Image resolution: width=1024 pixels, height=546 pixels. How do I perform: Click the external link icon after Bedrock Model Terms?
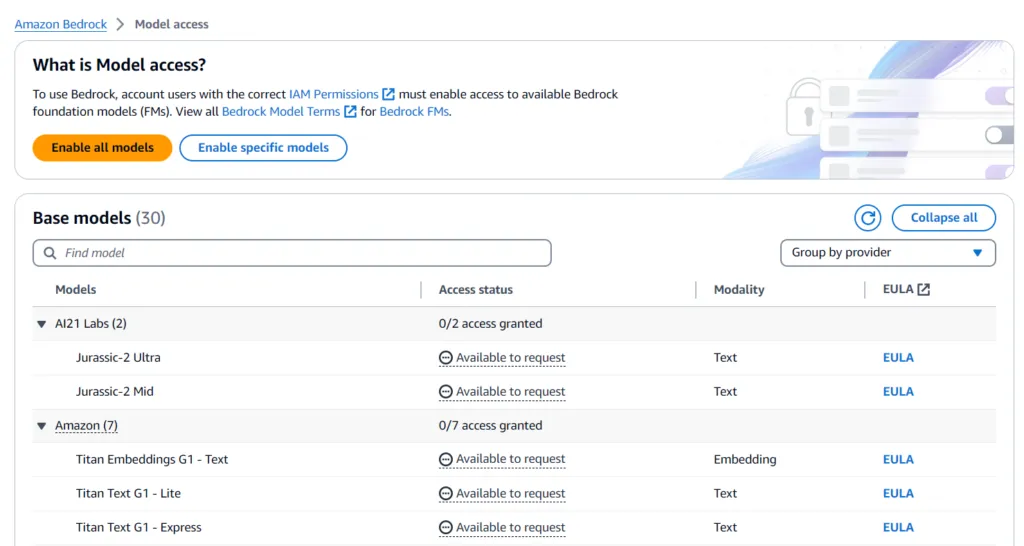click(350, 112)
